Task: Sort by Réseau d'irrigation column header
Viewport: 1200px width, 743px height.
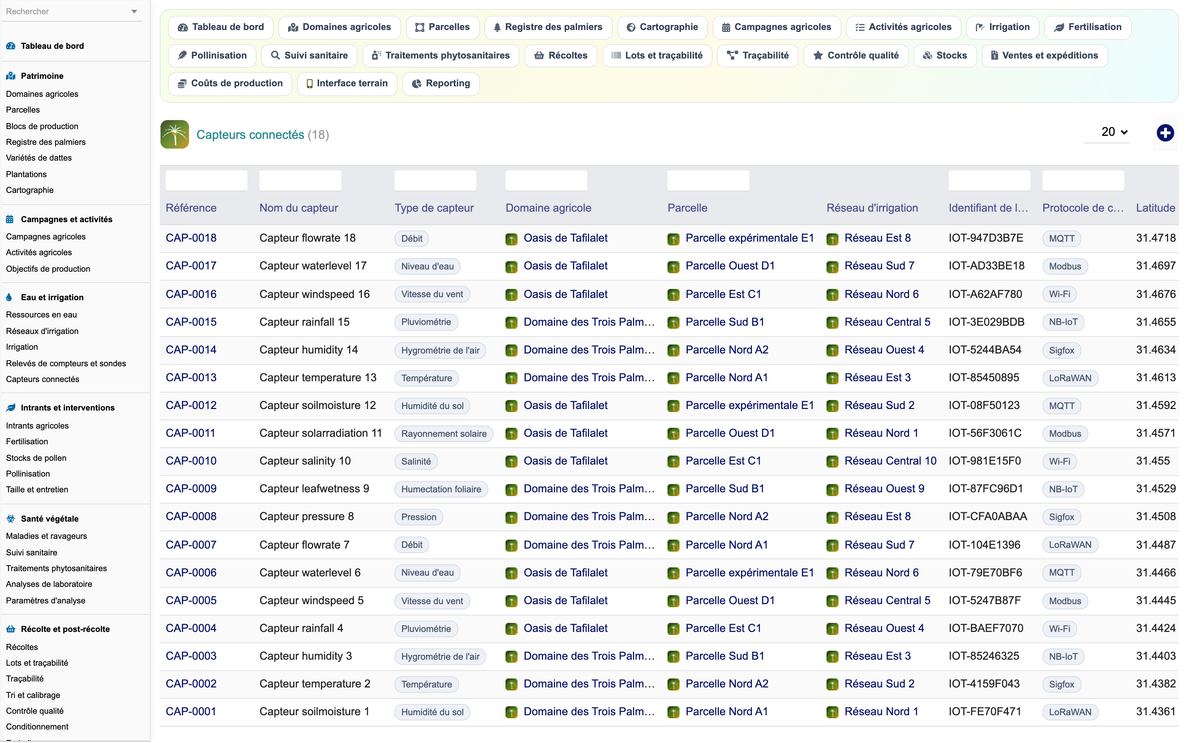Action: [872, 208]
